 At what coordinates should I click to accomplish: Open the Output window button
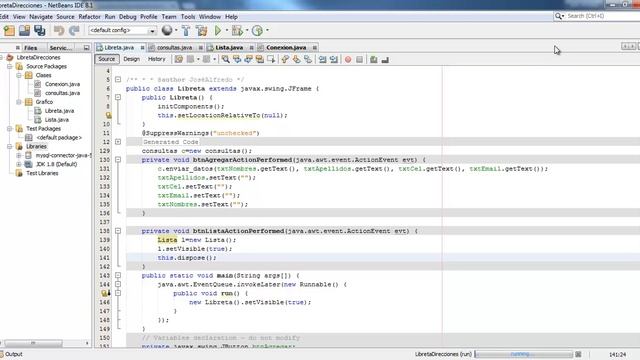(x=11, y=354)
